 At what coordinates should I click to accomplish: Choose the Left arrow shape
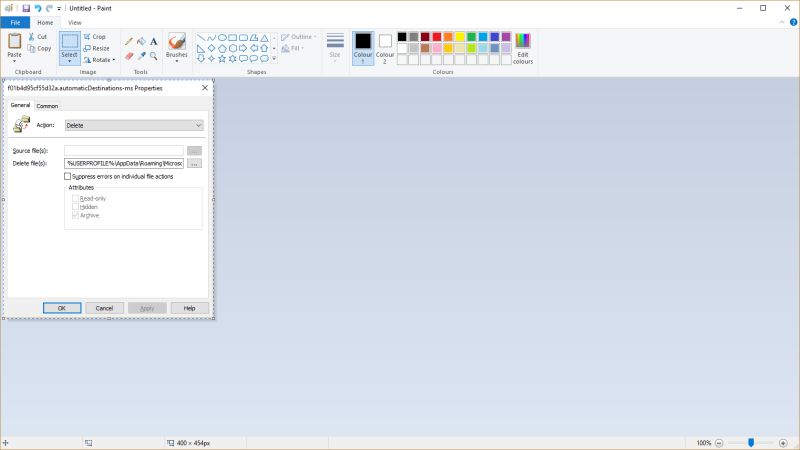point(254,48)
